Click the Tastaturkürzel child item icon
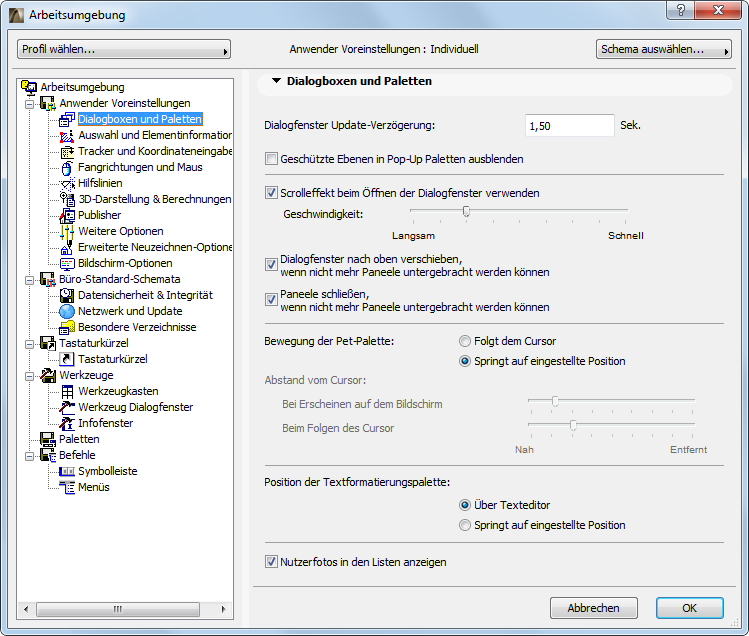The image size is (749, 636). (67, 359)
